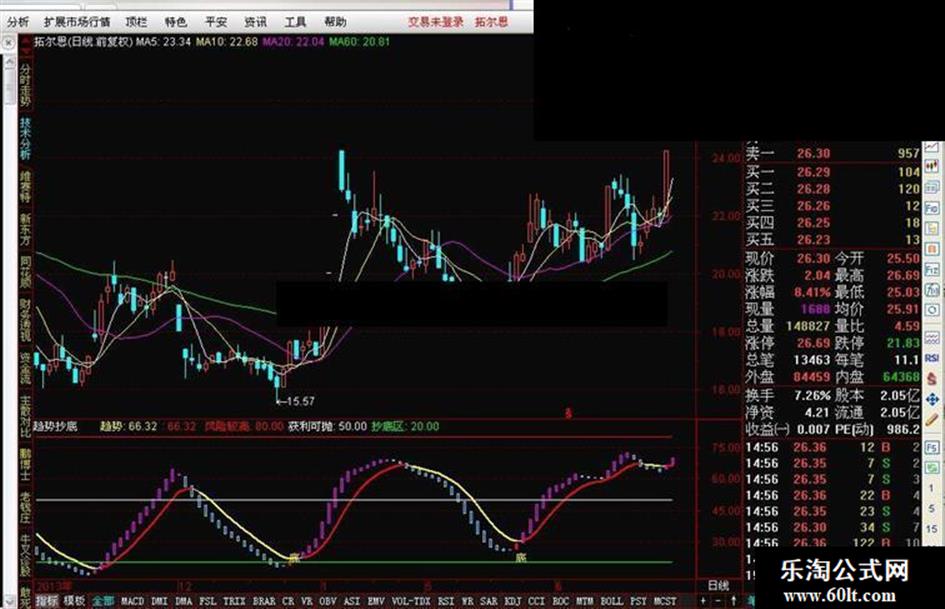Image resolution: width=945 pixels, height=609 pixels.
Task: Click the blue four-arrow move icon
Action: (932, 399)
